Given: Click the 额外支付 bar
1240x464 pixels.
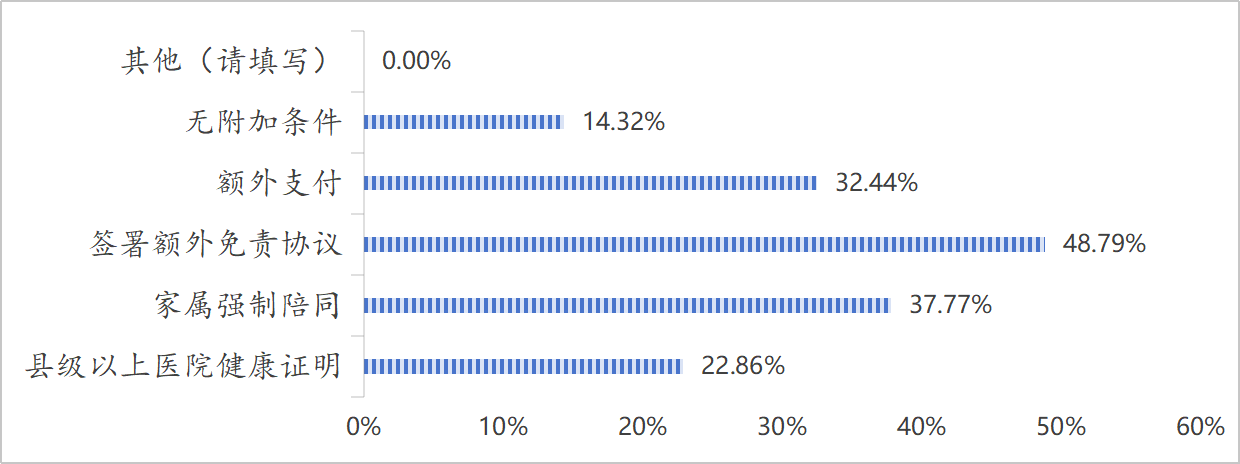Looking at the screenshot, I should pyautogui.click(x=590, y=183).
